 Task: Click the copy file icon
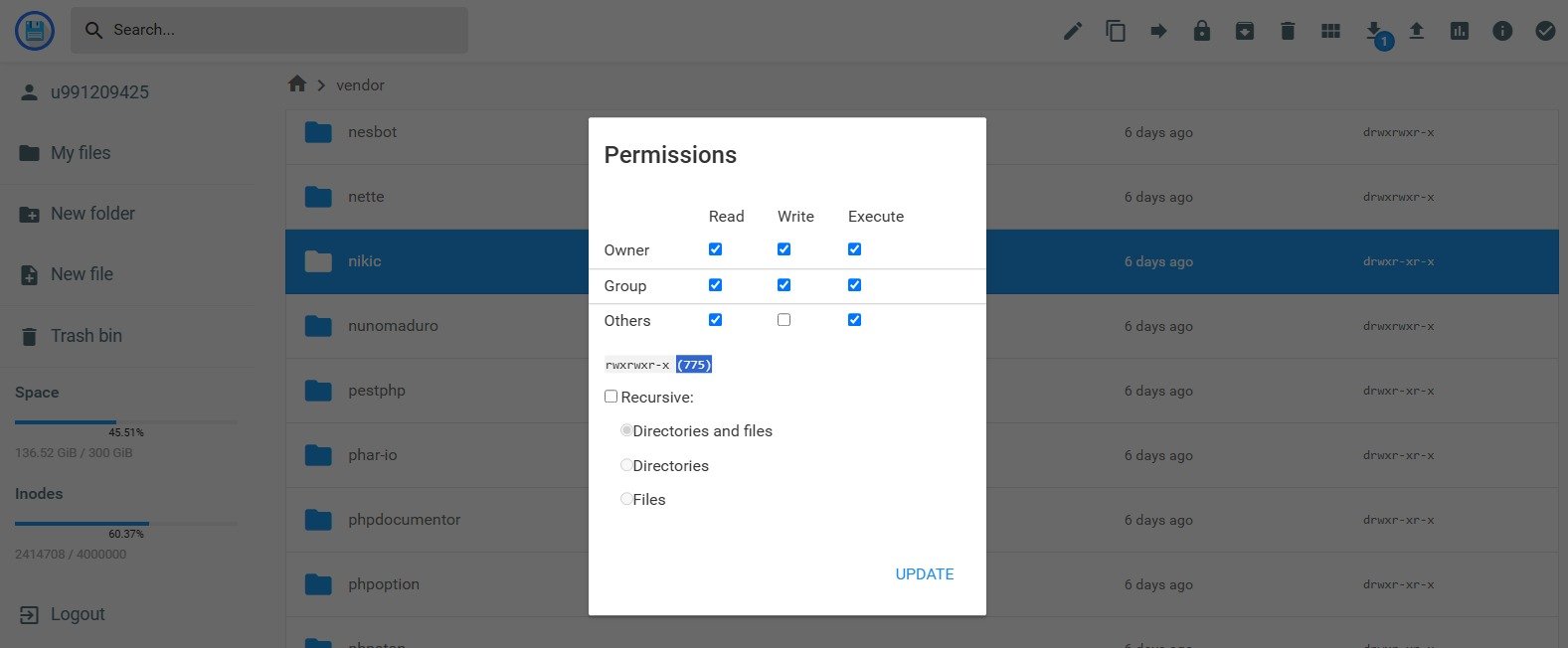(1116, 31)
